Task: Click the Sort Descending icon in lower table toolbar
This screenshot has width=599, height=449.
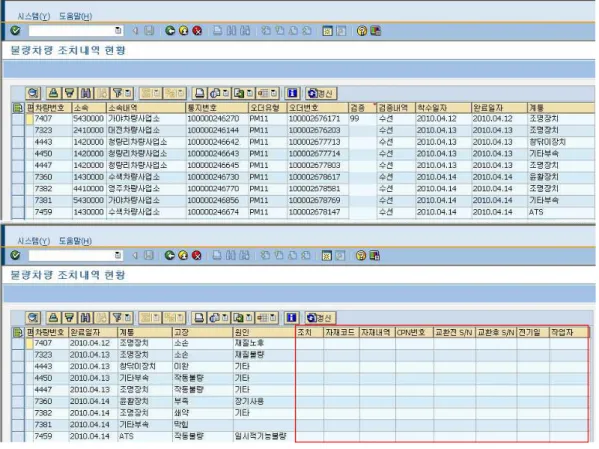Action: pyautogui.click(x=69, y=318)
